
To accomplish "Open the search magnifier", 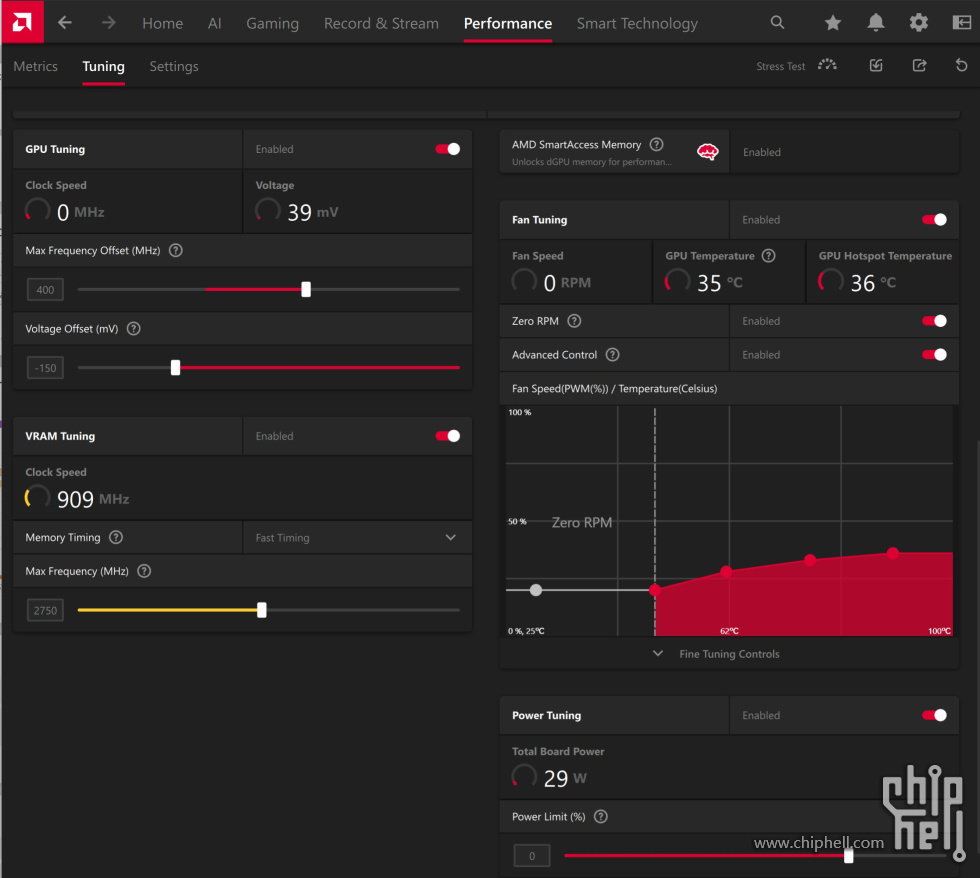I will 777,22.
